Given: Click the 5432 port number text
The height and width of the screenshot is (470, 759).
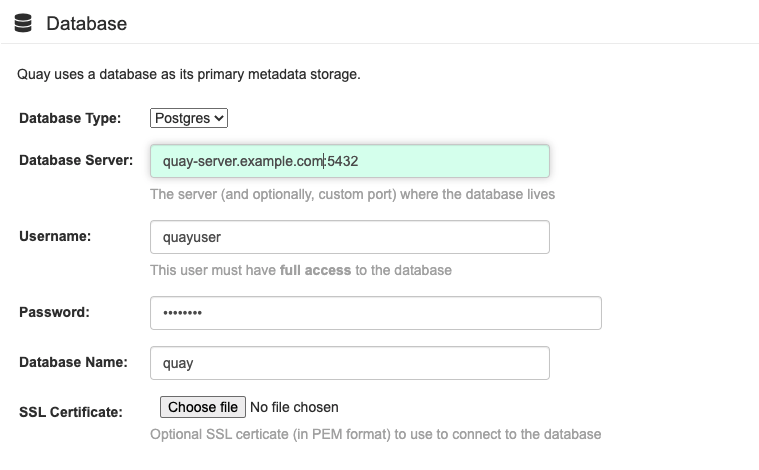Looking at the screenshot, I should [x=343, y=161].
